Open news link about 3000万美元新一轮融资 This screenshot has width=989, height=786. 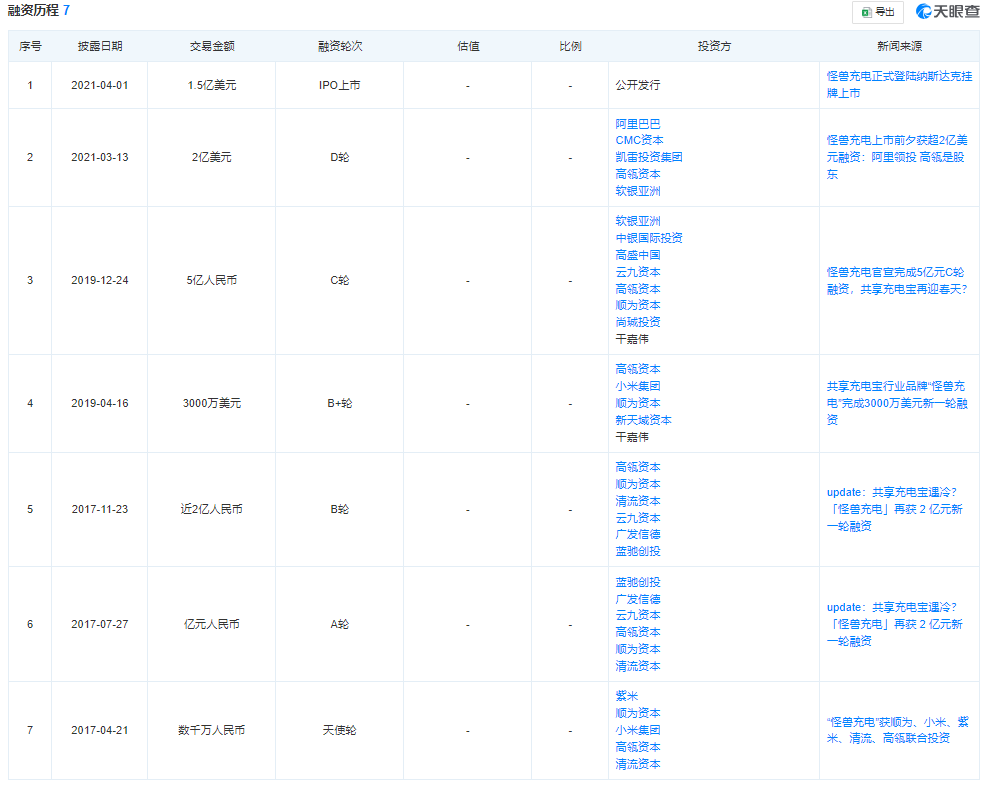coord(897,403)
